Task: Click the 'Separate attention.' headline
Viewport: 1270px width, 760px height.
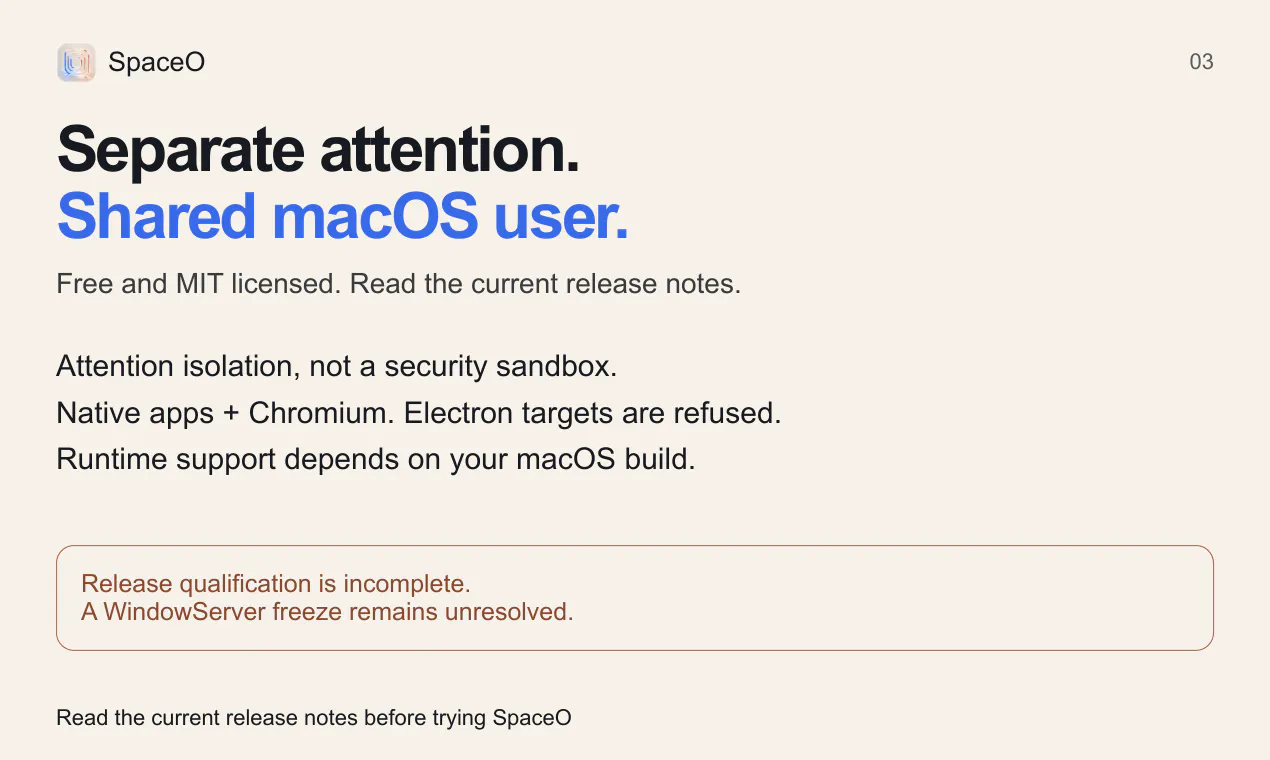Action: pyautogui.click(x=318, y=149)
